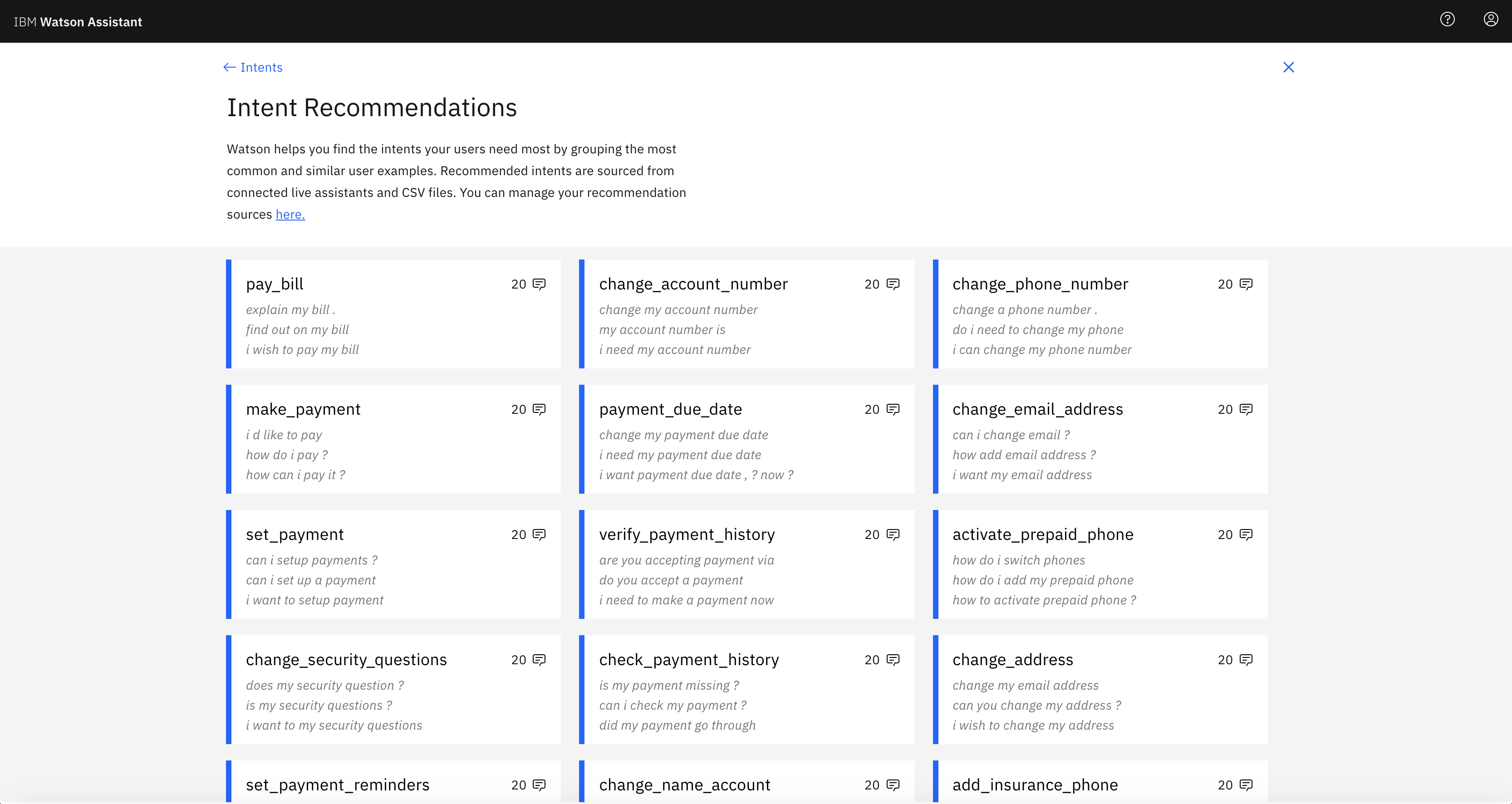Close Intent Recommendations with X icon
1512x804 pixels.
click(1288, 68)
